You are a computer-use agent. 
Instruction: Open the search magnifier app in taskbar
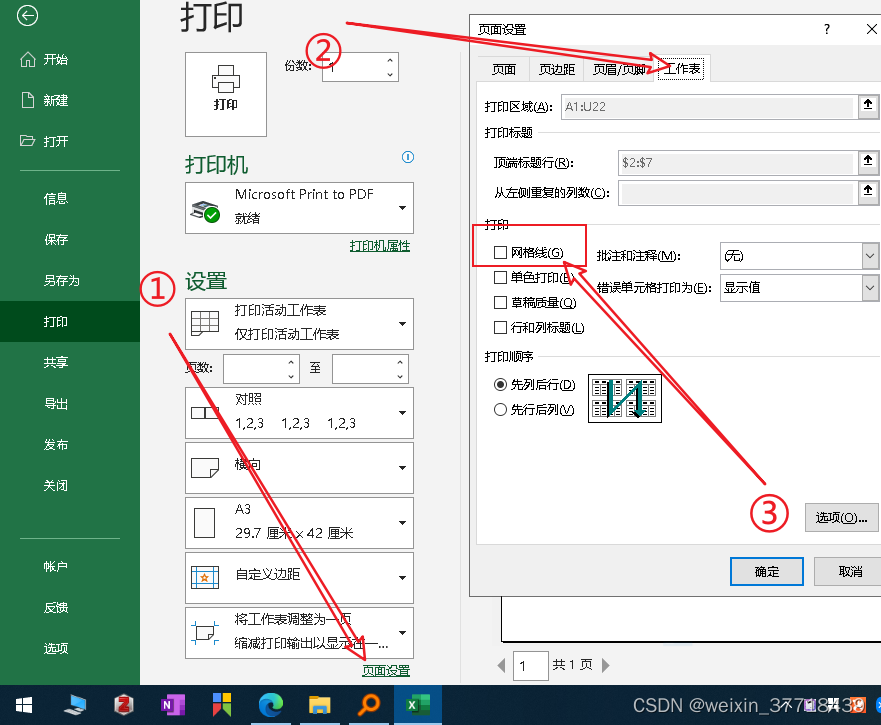[x=369, y=705]
